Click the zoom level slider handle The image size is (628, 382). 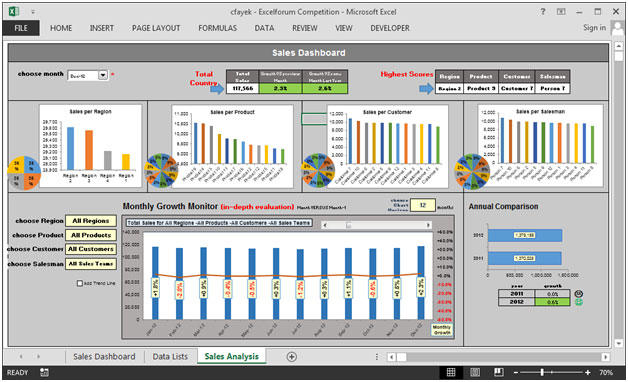(x=542, y=372)
